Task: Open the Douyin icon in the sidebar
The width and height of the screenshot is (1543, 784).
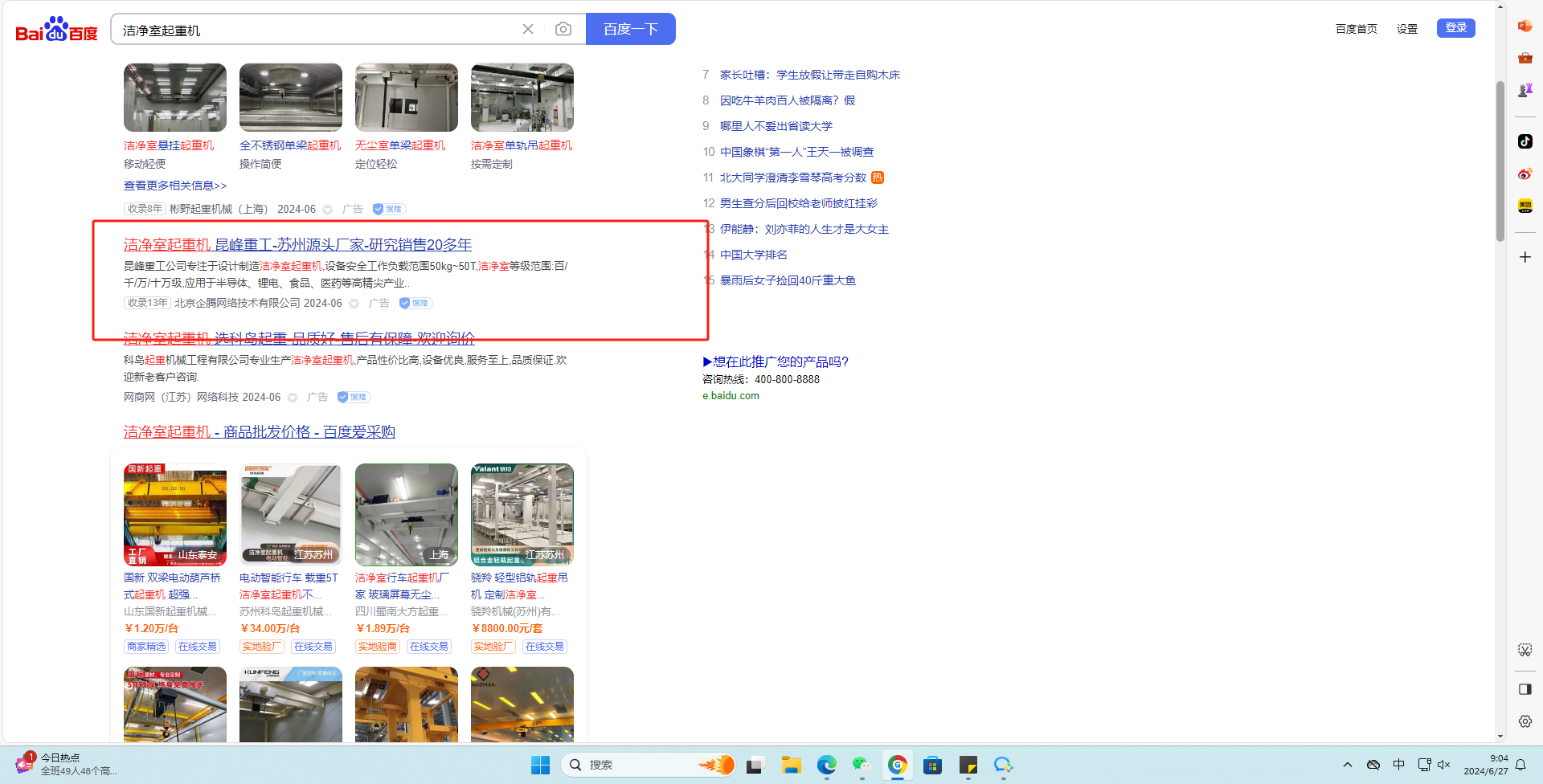Action: point(1525,141)
